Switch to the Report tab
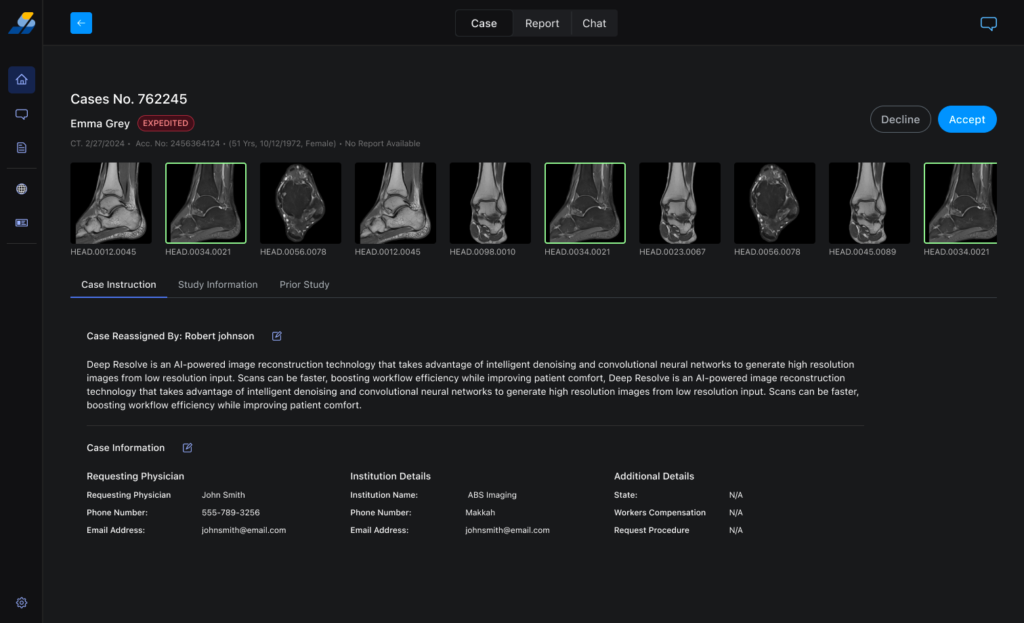Image resolution: width=1024 pixels, height=623 pixels. click(542, 23)
